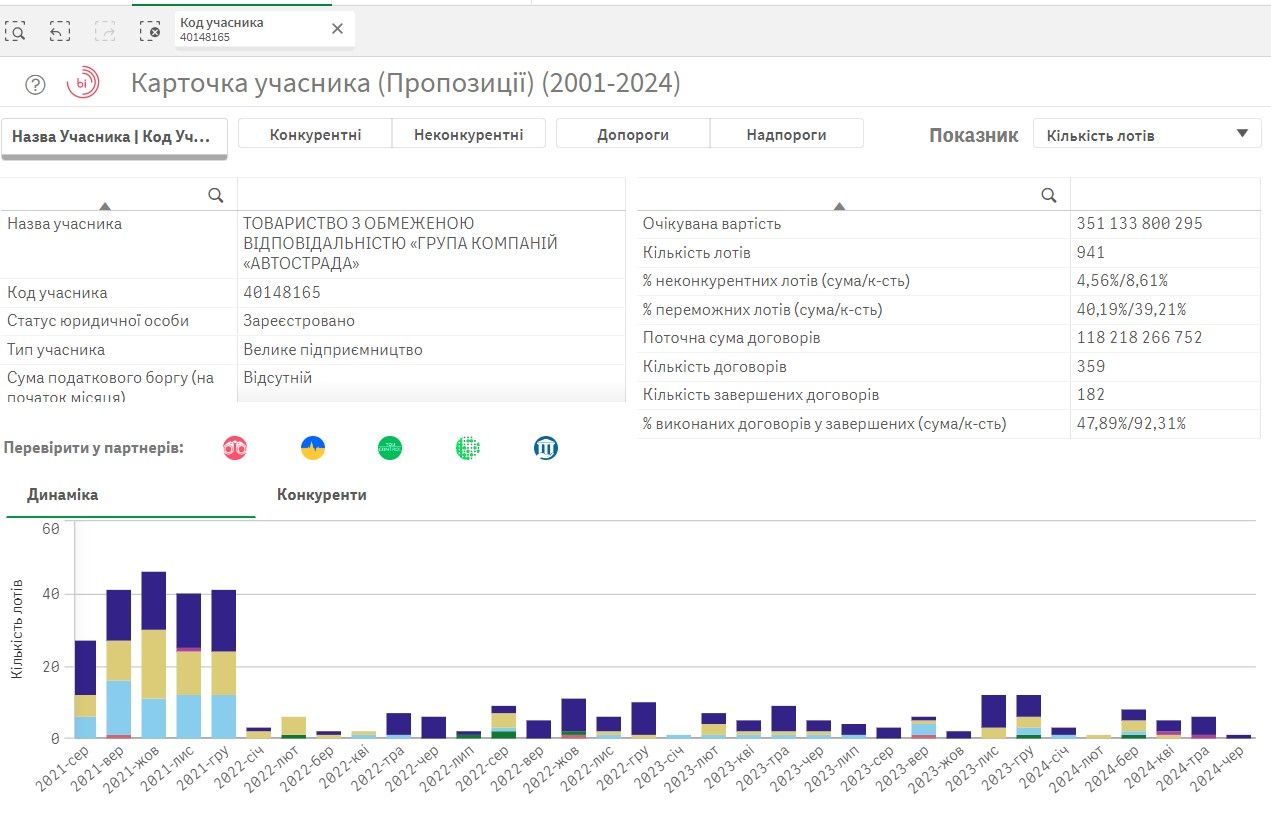
Task: Click the green YouControl partner icon
Action: point(389,448)
